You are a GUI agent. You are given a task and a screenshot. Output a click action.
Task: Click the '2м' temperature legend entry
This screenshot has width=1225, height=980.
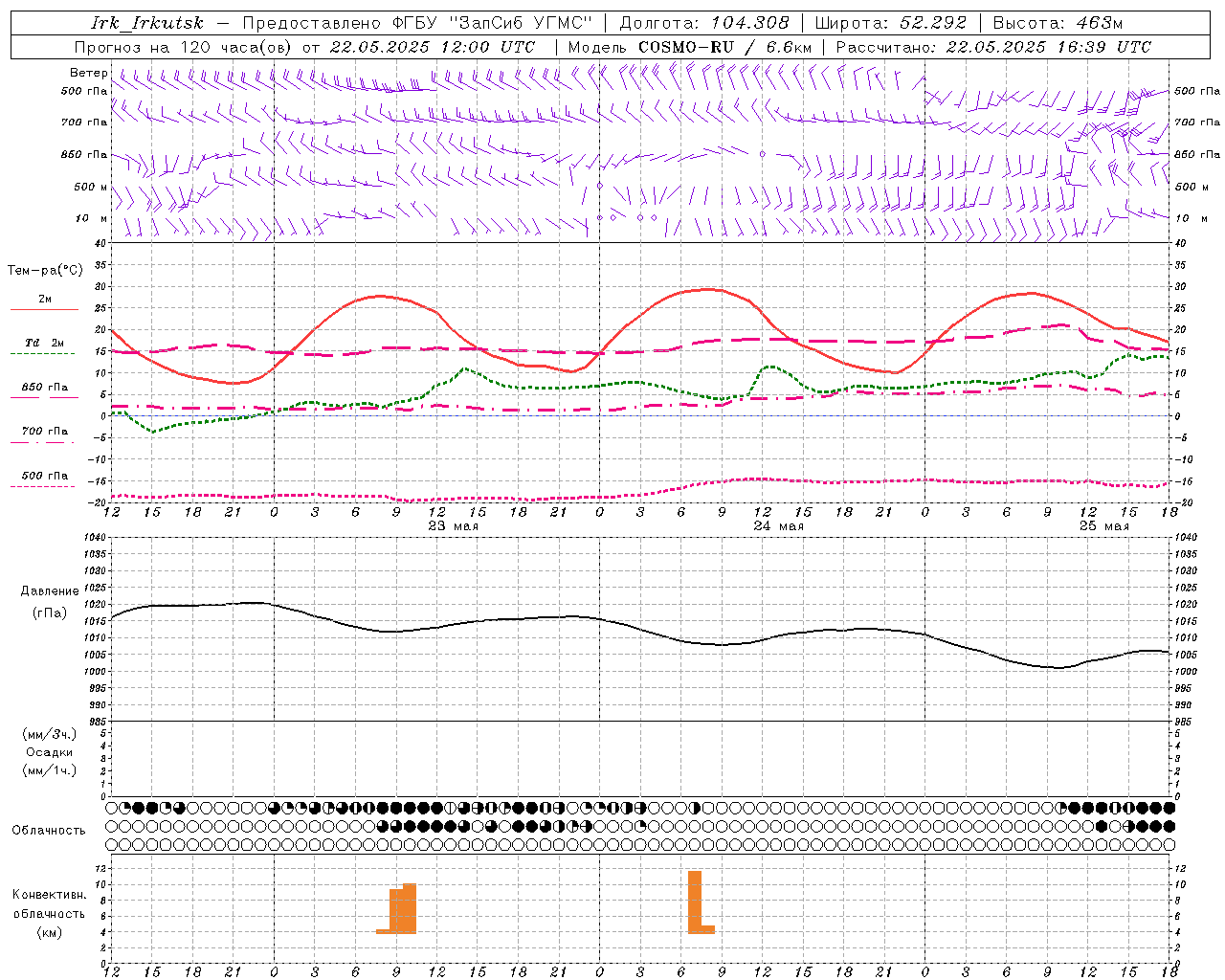(45, 300)
